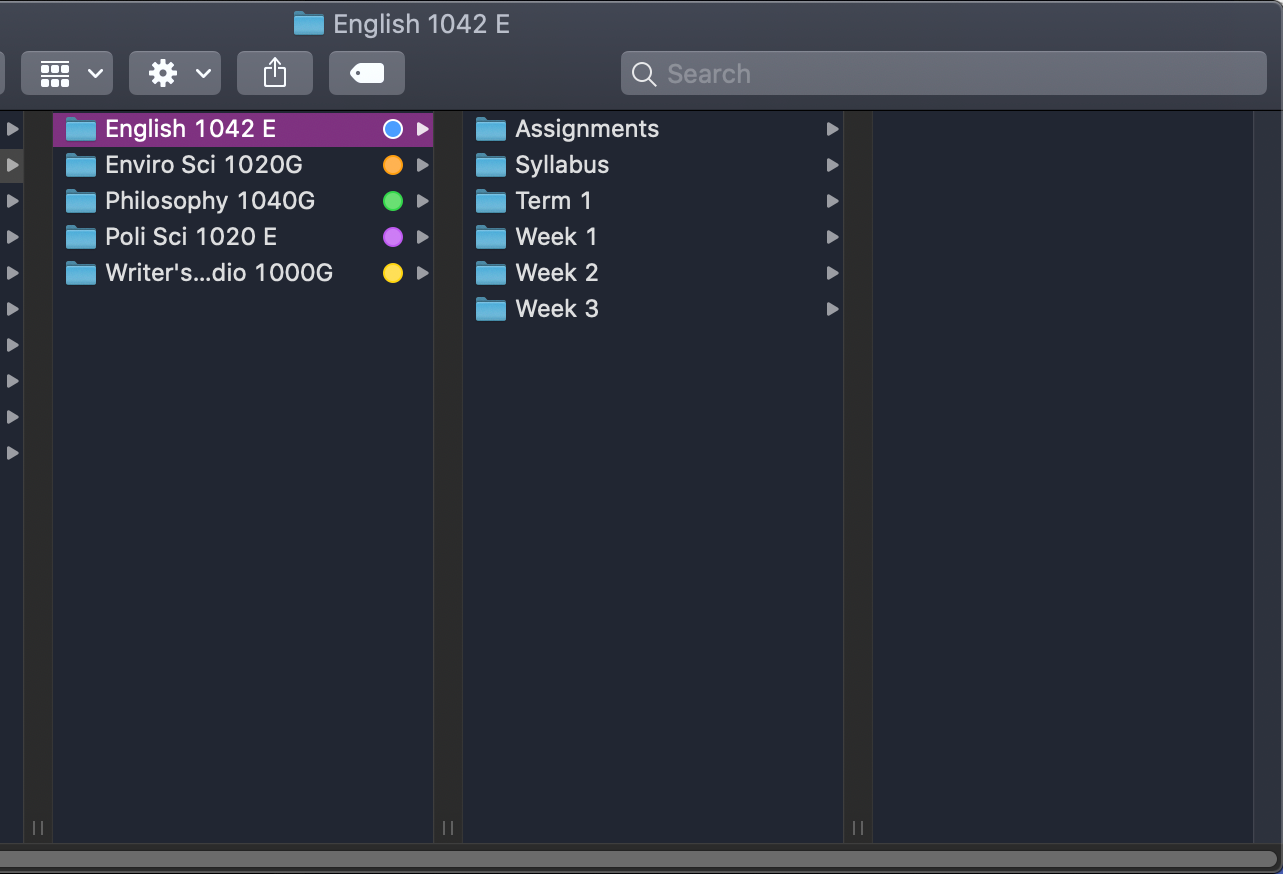
Task: Click the Philosophy 1040G folder icon
Action: click(81, 201)
